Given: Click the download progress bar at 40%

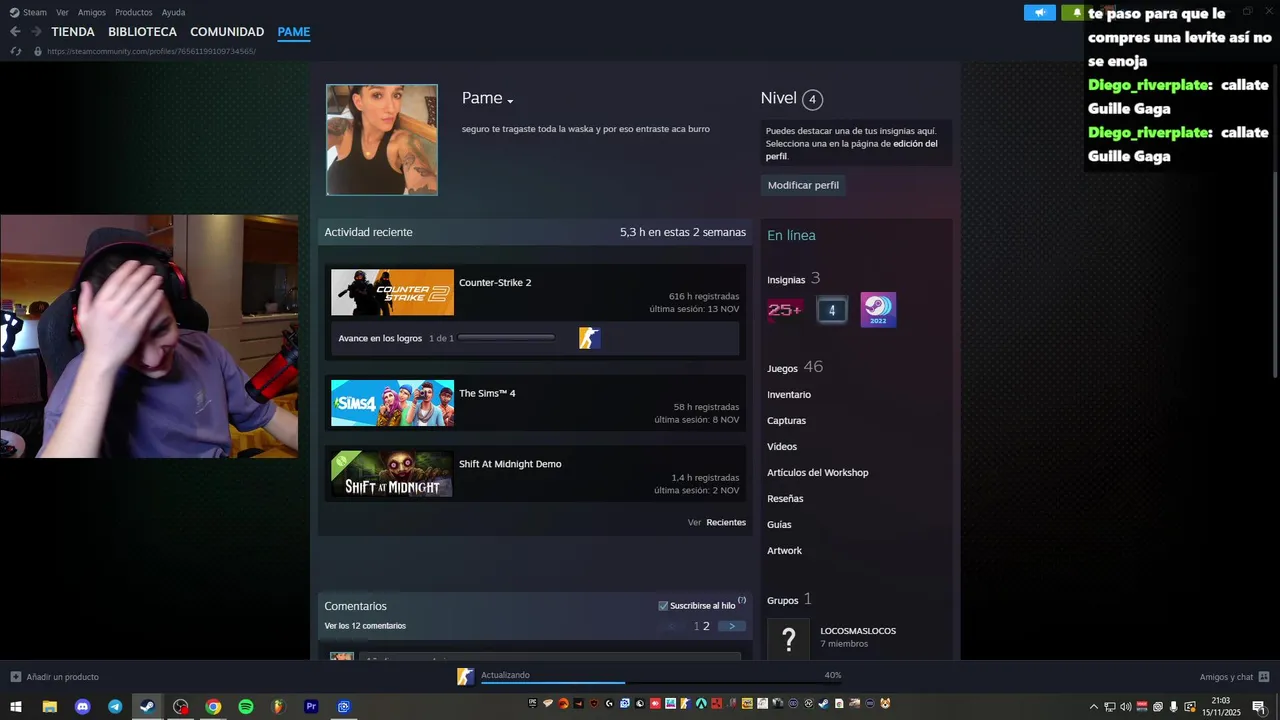Looking at the screenshot, I should pyautogui.click(x=661, y=683).
